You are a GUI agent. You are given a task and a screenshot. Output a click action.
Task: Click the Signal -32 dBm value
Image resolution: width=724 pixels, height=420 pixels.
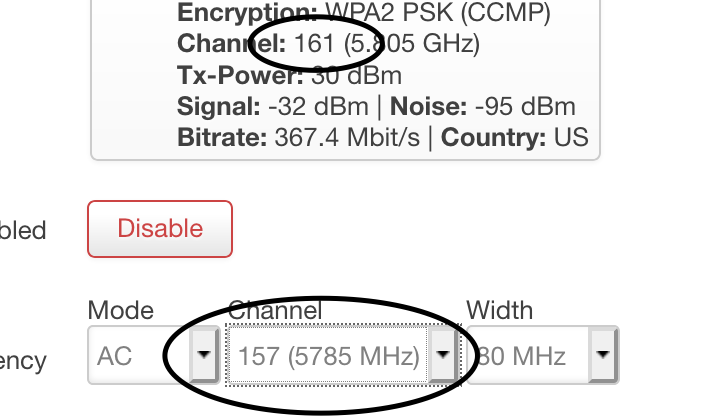318,107
